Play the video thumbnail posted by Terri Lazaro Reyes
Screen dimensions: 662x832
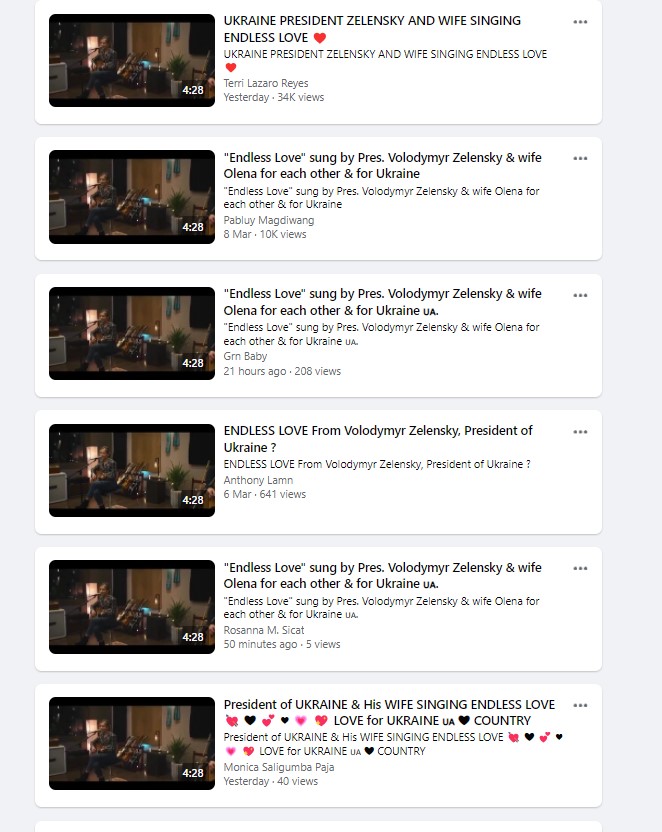click(132, 60)
